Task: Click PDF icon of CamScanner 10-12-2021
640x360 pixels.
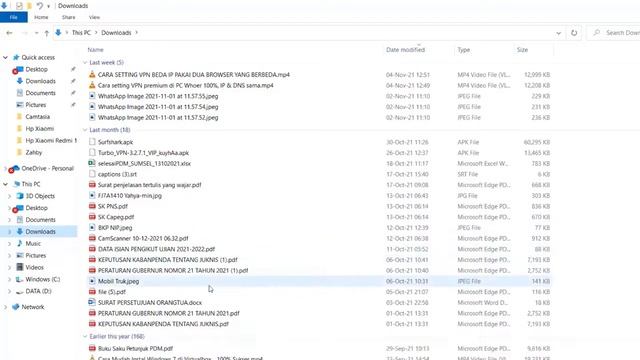Action: click(x=92, y=238)
